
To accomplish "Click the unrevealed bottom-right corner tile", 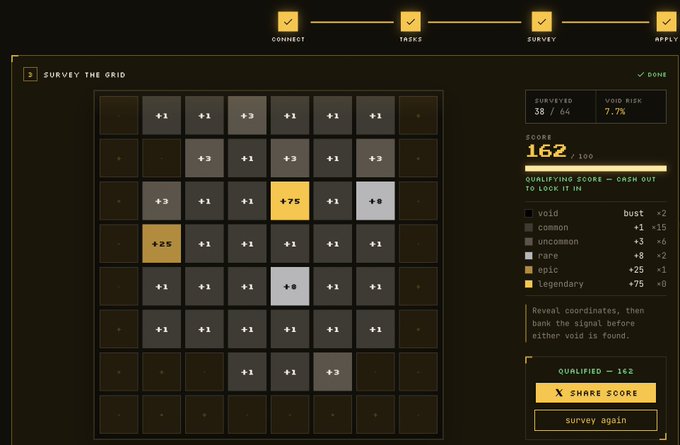I will pos(418,414).
